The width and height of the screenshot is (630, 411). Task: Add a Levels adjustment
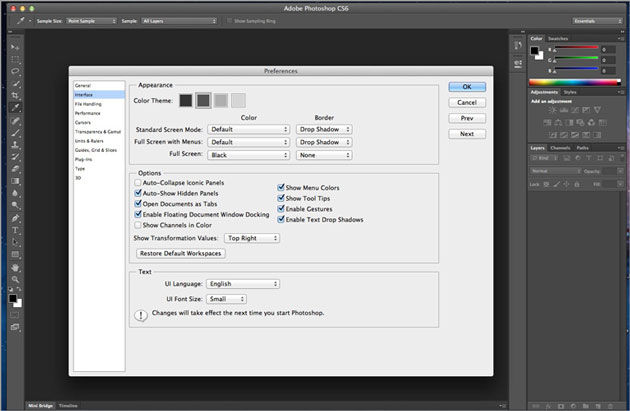pos(564,110)
